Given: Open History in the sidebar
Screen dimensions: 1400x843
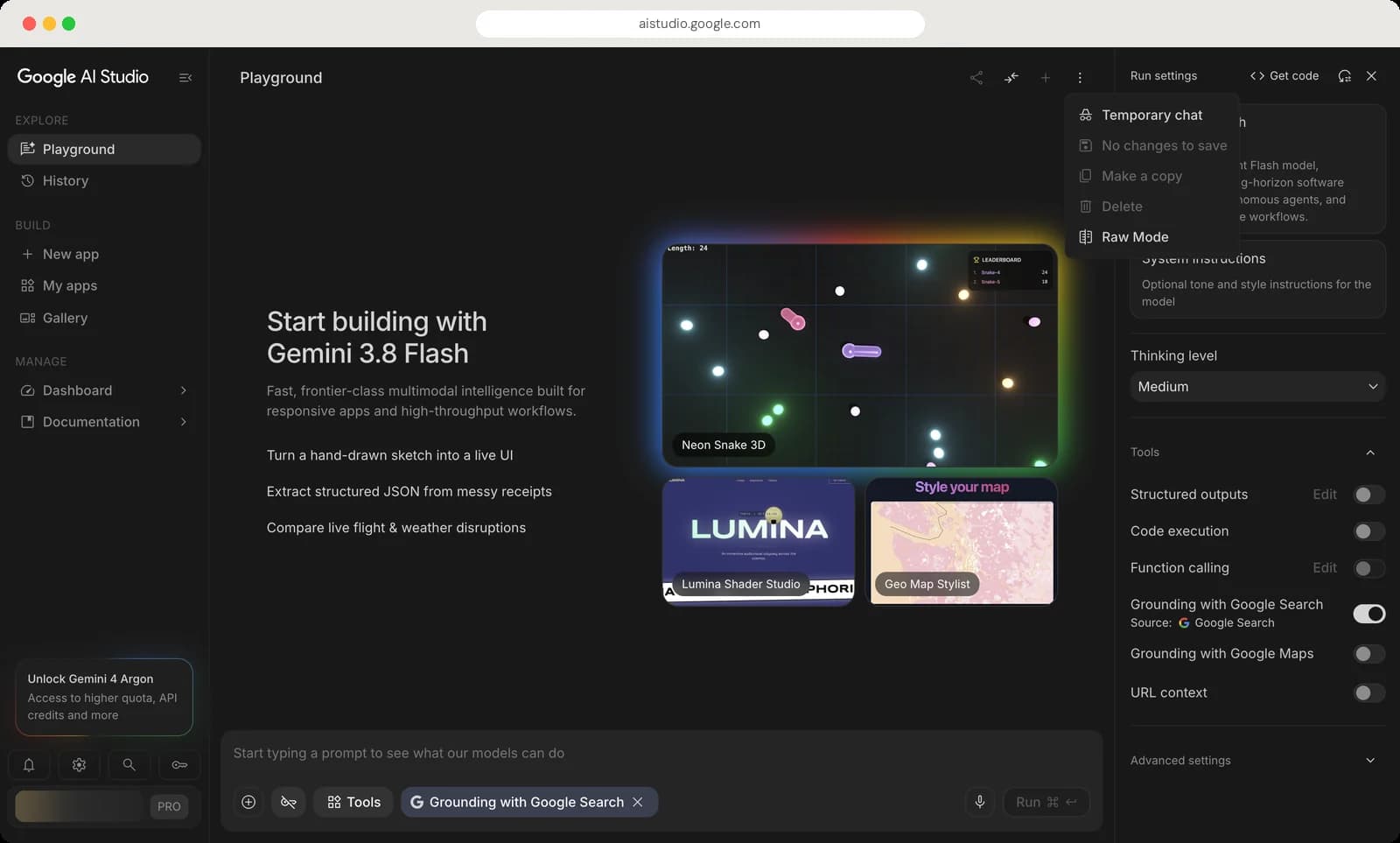Looking at the screenshot, I should [104, 180].
